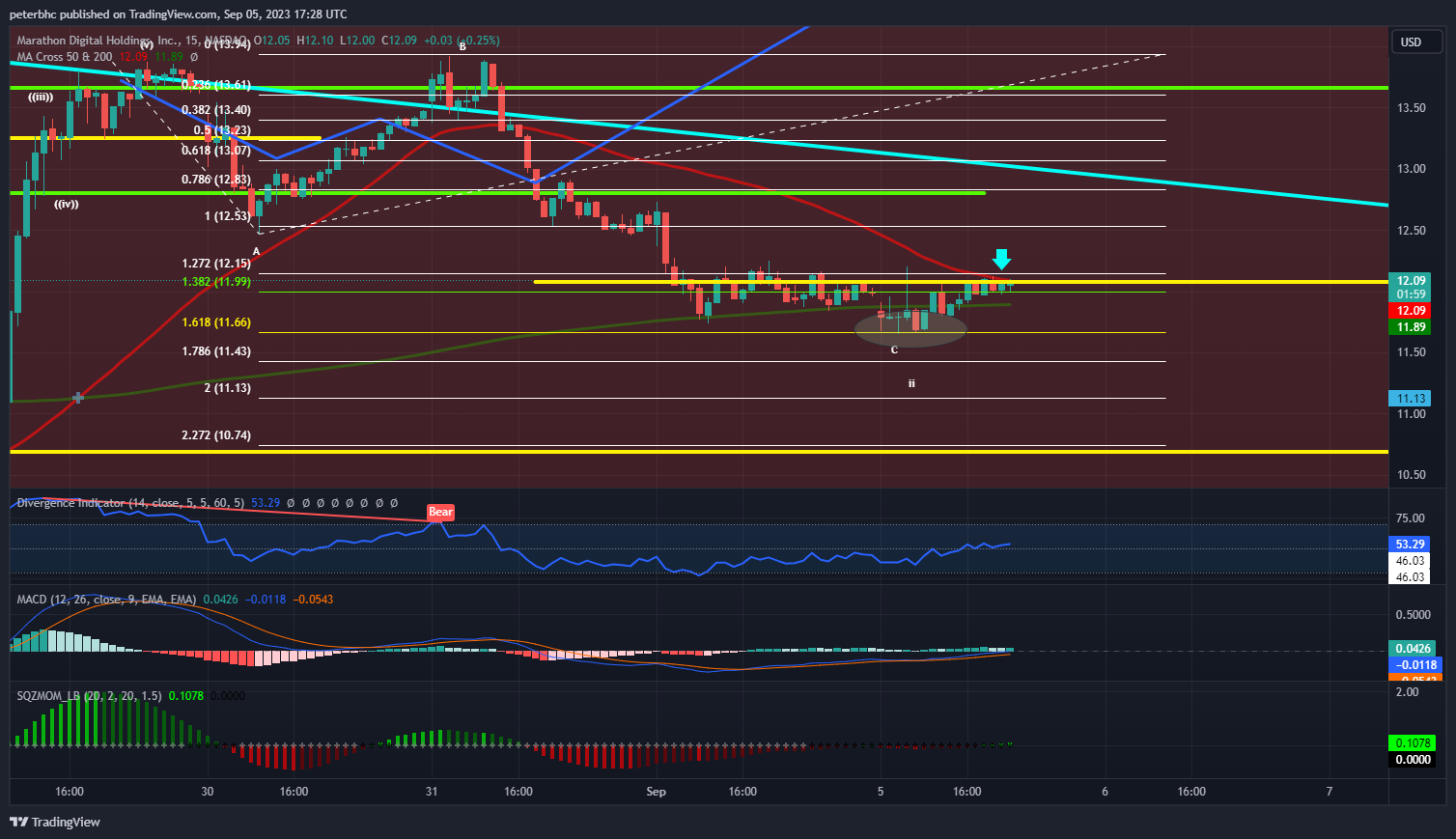Click the yellow 12.09 last price label
The width and height of the screenshot is (1456, 839).
point(1412,281)
